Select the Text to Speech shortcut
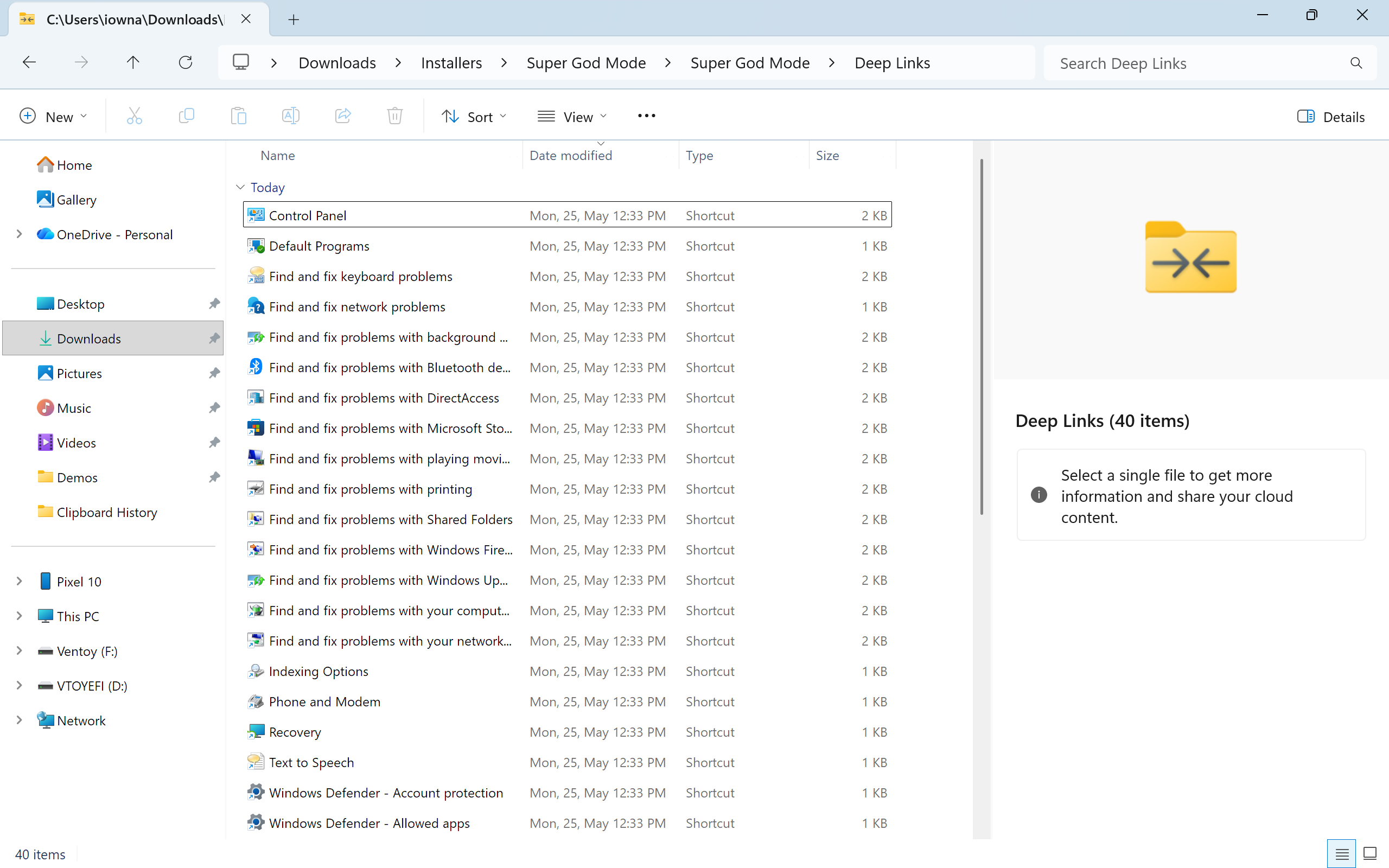This screenshot has width=1389, height=868. [x=567, y=762]
